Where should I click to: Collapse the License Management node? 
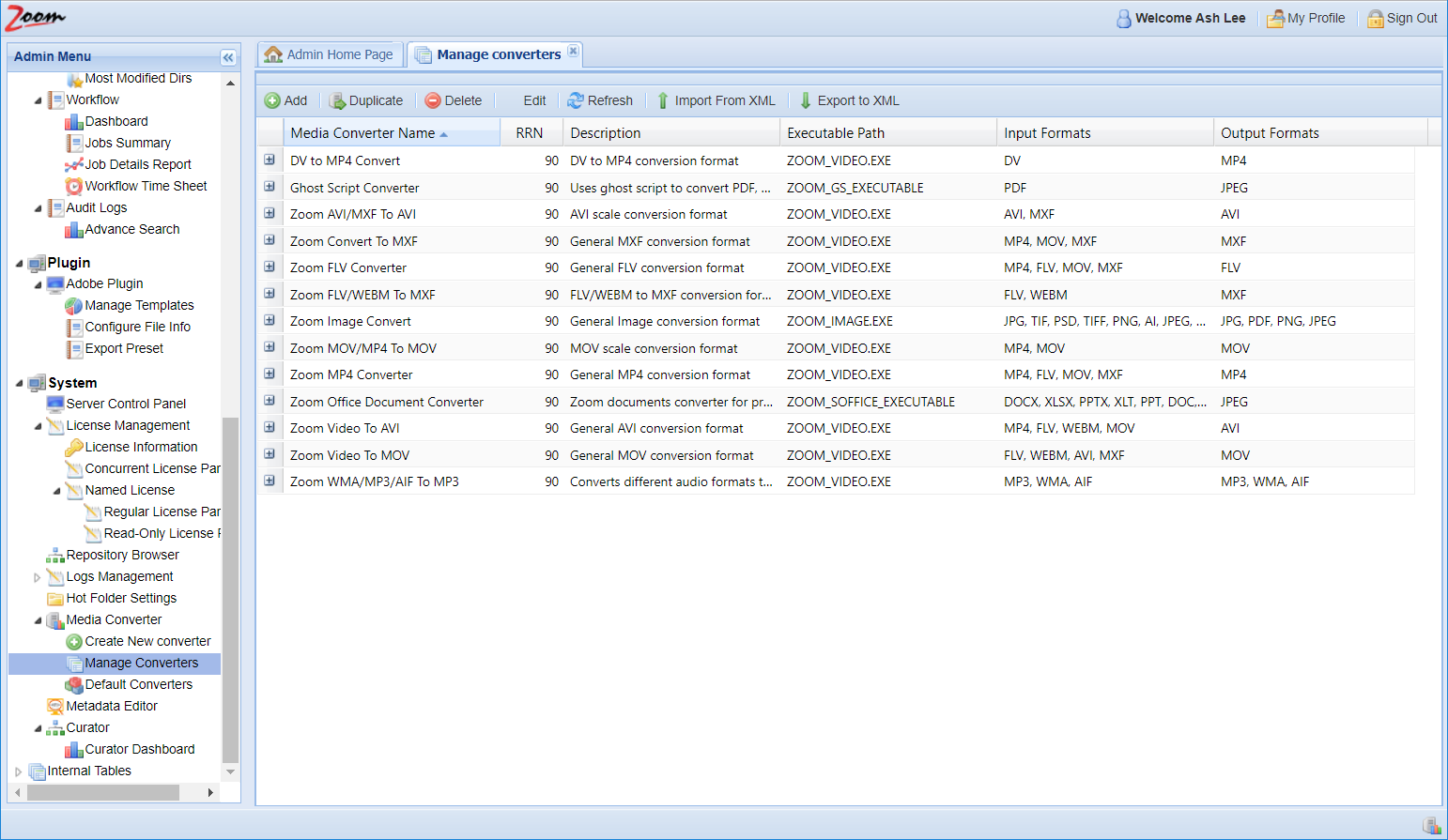(x=38, y=426)
